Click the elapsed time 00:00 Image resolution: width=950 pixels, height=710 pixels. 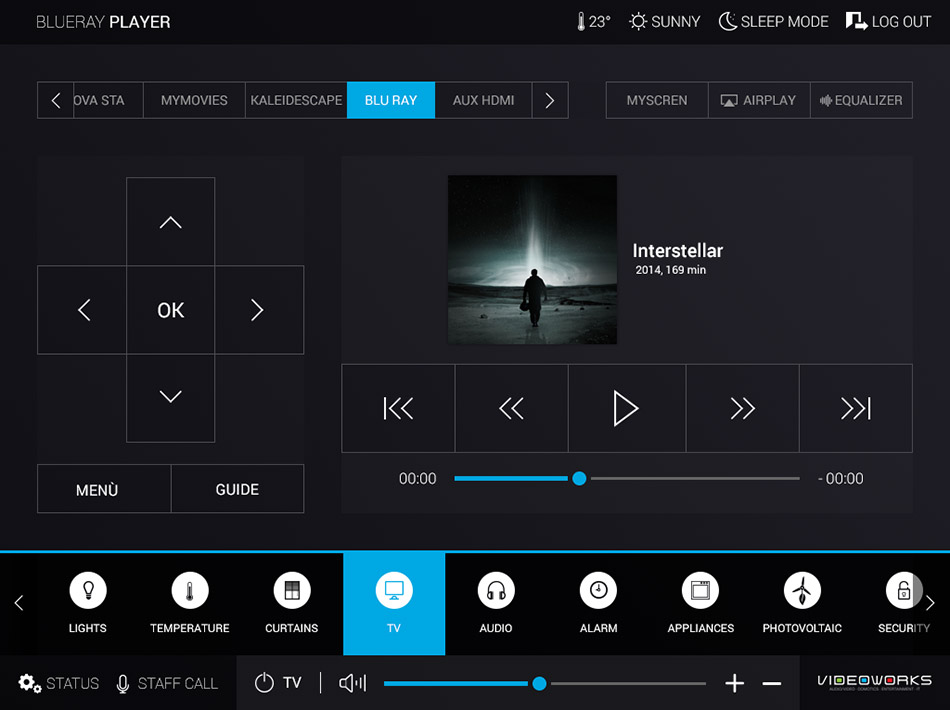click(x=417, y=479)
